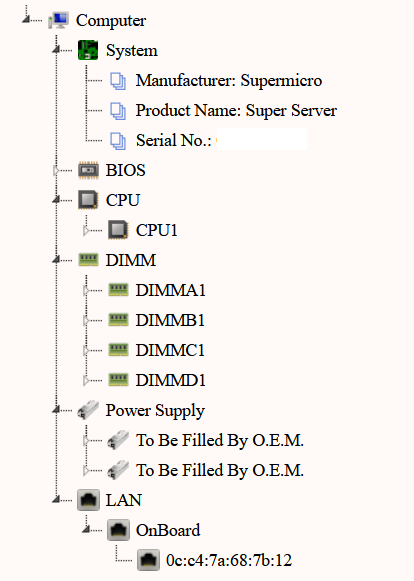Select the DIMMD1 tree item
The width and height of the screenshot is (414, 581).
(170, 380)
